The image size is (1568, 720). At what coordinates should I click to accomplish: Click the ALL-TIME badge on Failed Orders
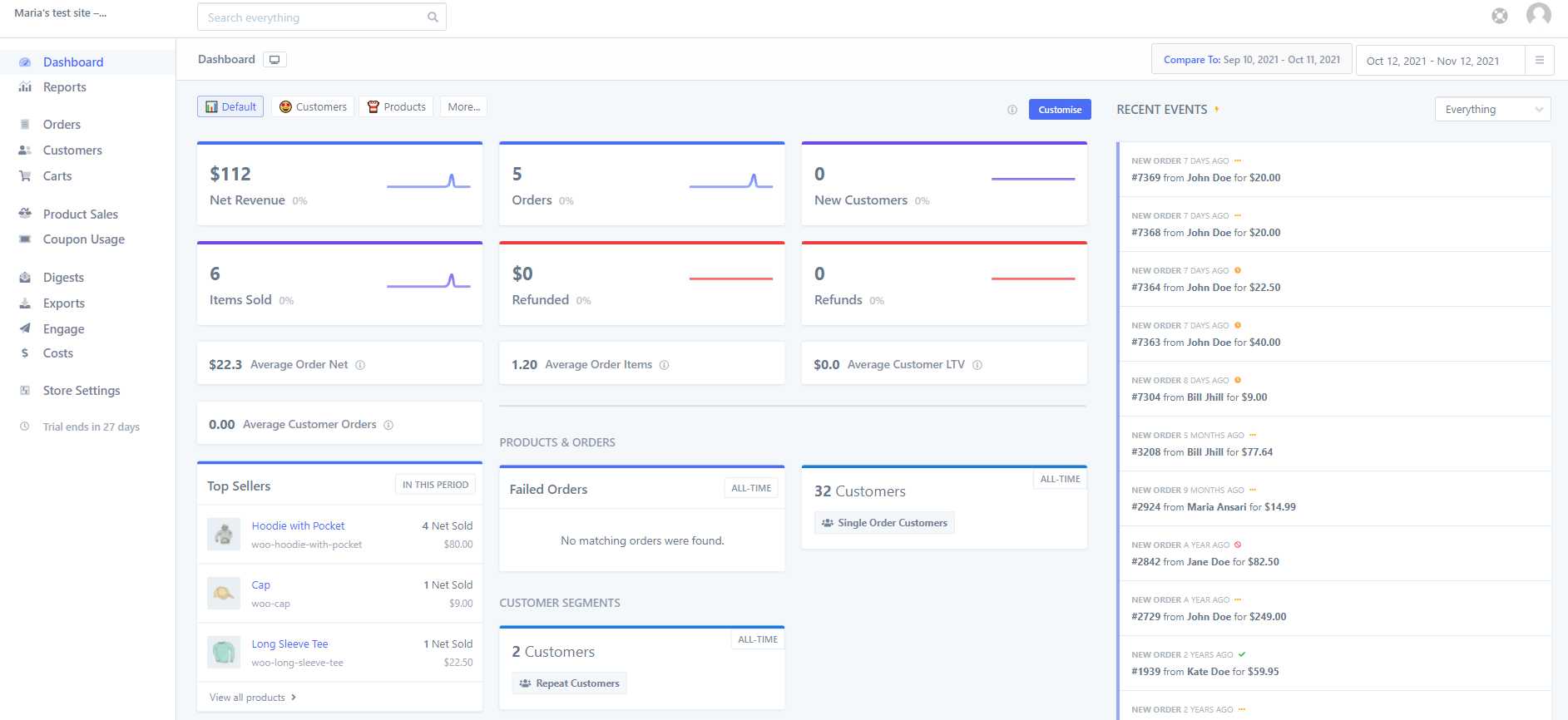coord(751,488)
